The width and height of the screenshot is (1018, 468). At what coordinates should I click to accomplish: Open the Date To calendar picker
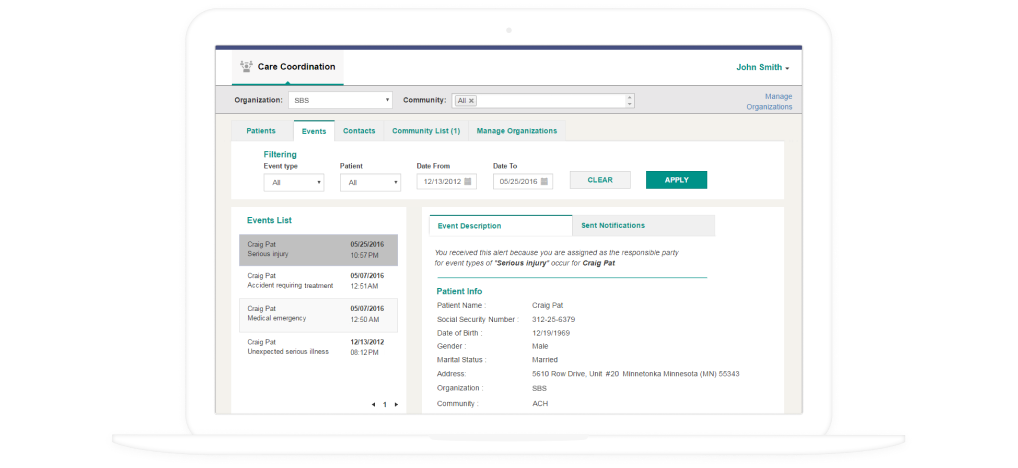point(546,182)
